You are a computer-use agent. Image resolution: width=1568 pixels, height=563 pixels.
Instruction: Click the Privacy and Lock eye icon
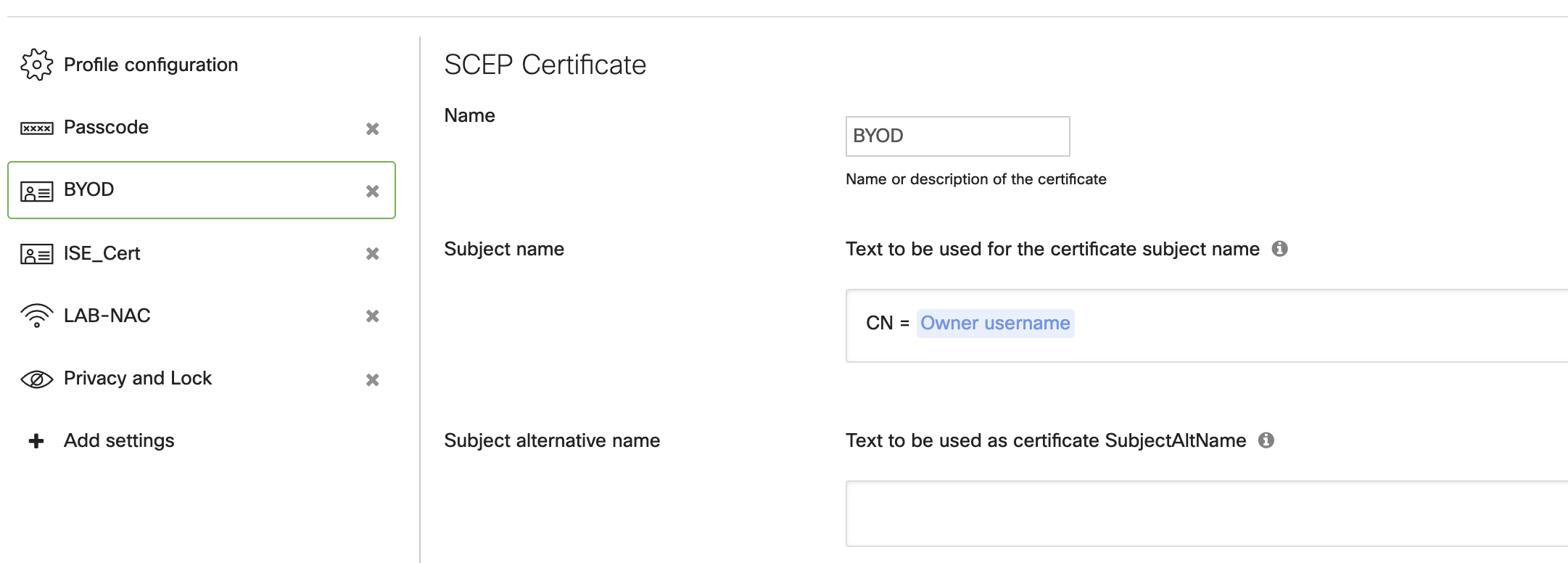[36, 379]
